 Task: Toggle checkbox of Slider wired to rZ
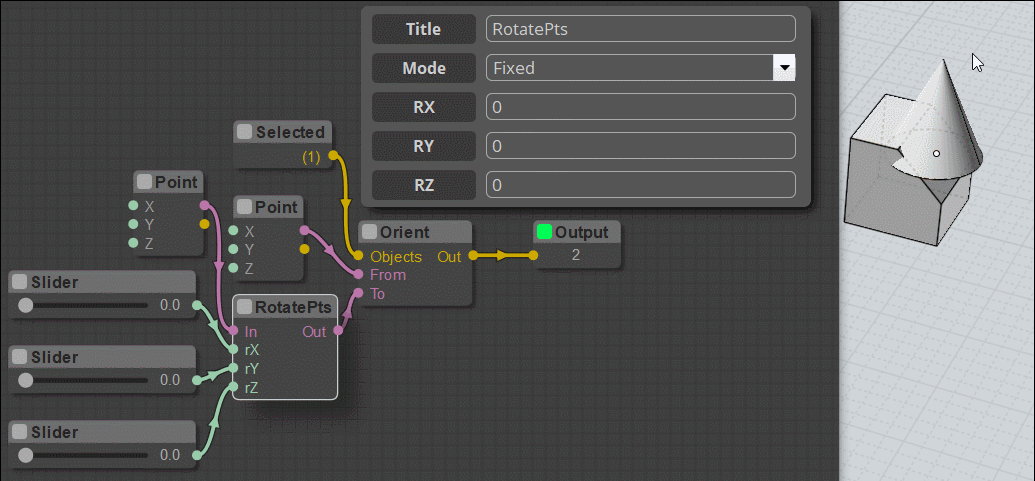click(x=20, y=432)
